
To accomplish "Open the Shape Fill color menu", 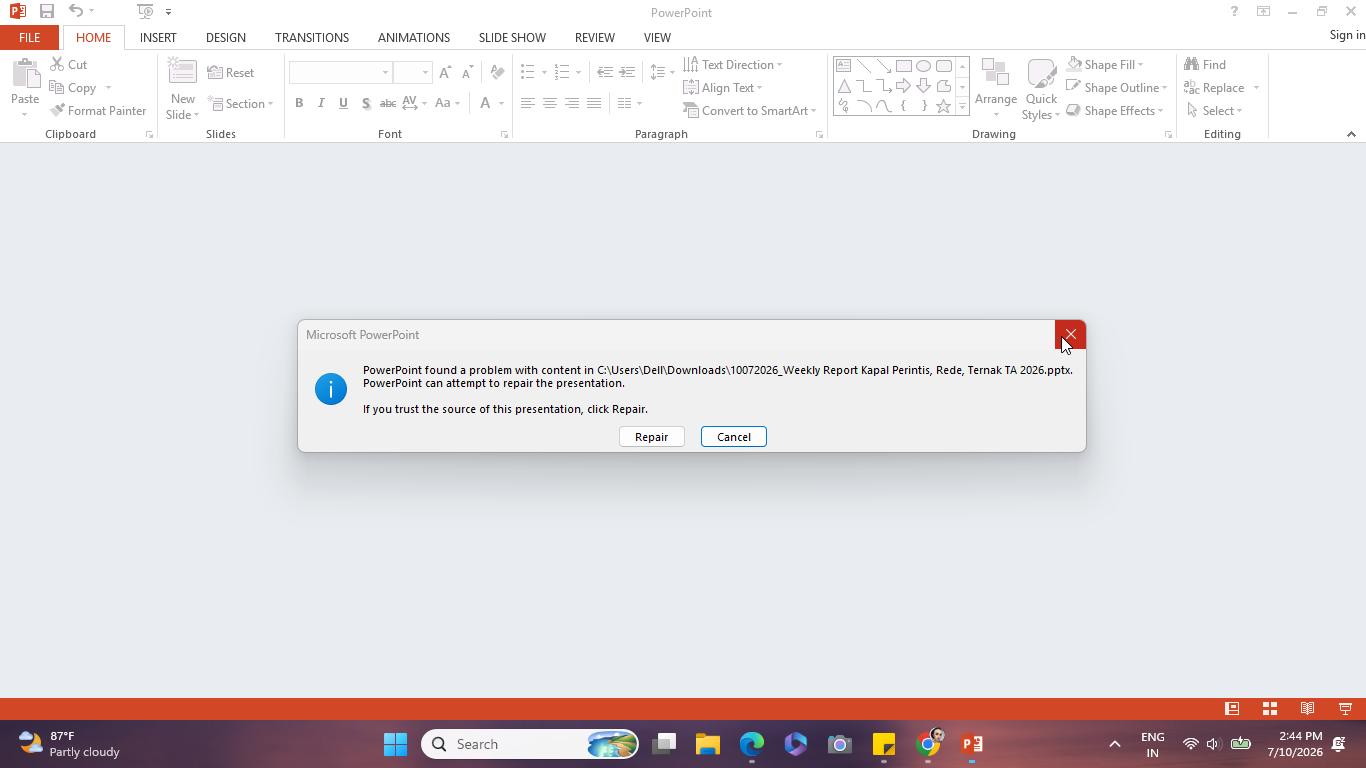I will 1105,65.
